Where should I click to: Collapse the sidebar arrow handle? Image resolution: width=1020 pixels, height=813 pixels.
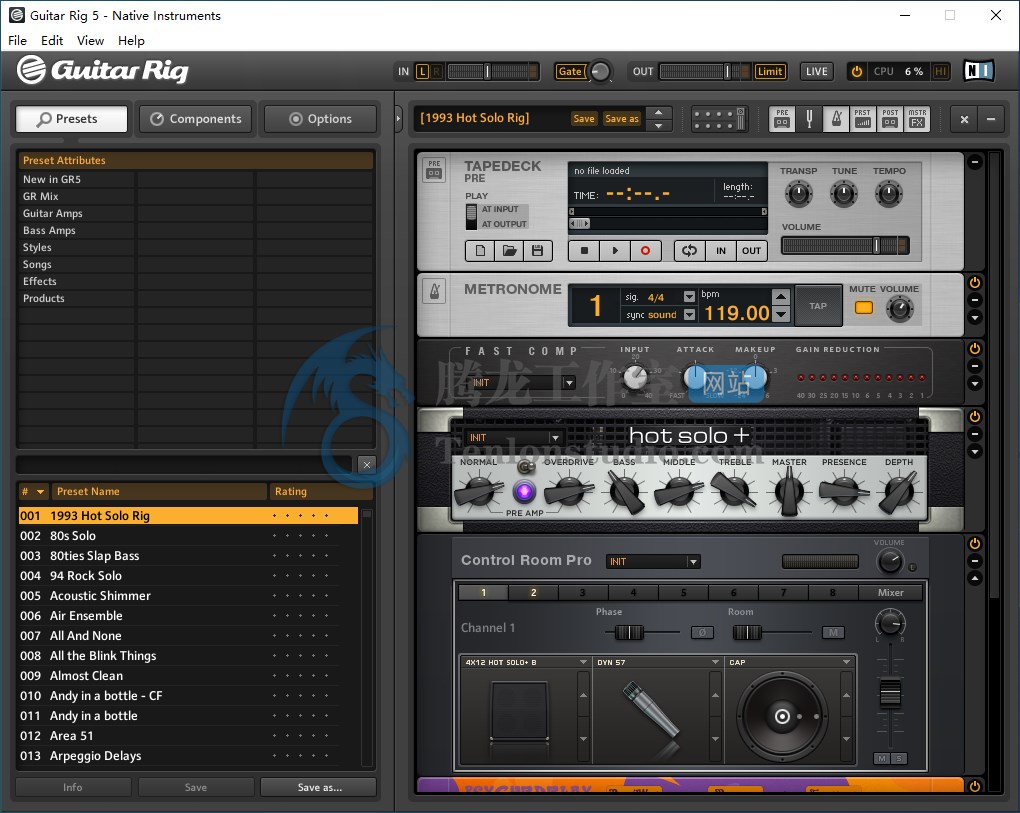(399, 119)
